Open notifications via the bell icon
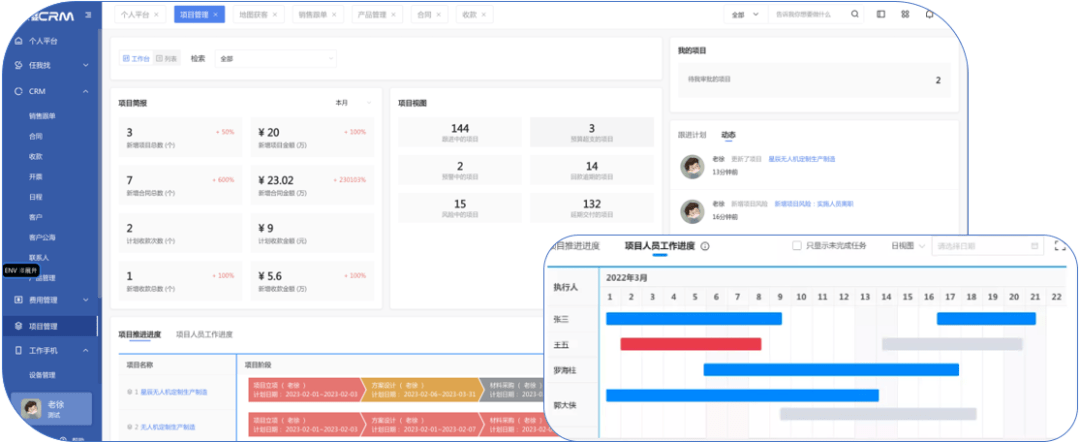1080x442 pixels. (x=929, y=15)
